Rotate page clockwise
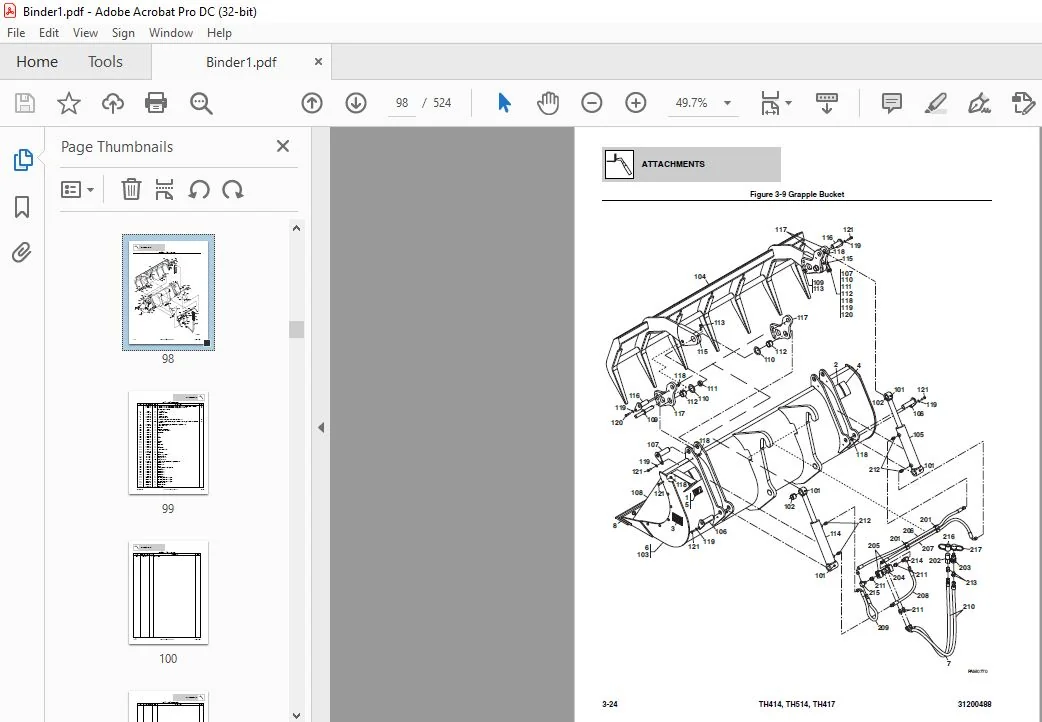Screen dimensions: 1042x722 coord(233,189)
